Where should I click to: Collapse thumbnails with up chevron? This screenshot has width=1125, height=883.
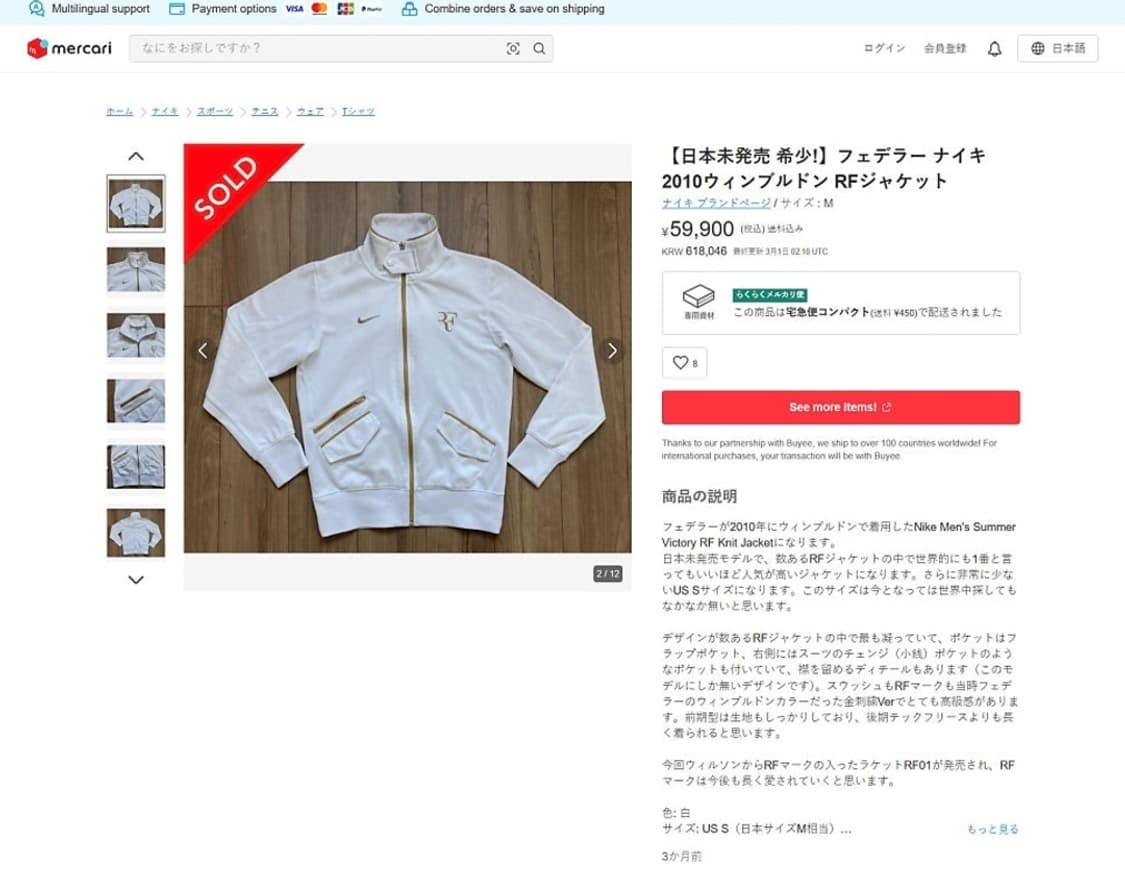[x=136, y=156]
